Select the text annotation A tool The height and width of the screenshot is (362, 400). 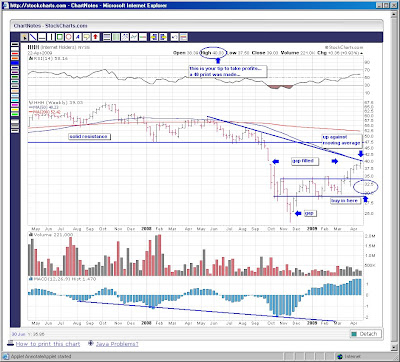tap(78, 37)
